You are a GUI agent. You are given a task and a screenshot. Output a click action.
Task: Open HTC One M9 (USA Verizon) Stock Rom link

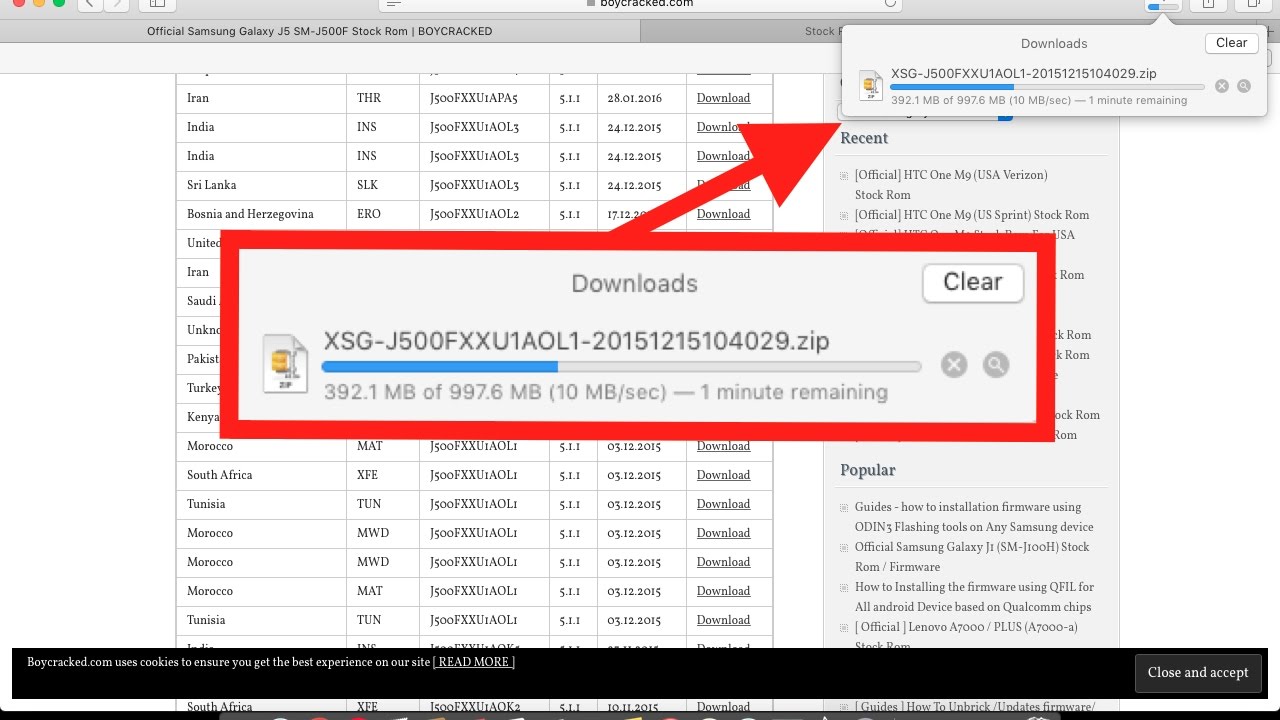point(951,185)
